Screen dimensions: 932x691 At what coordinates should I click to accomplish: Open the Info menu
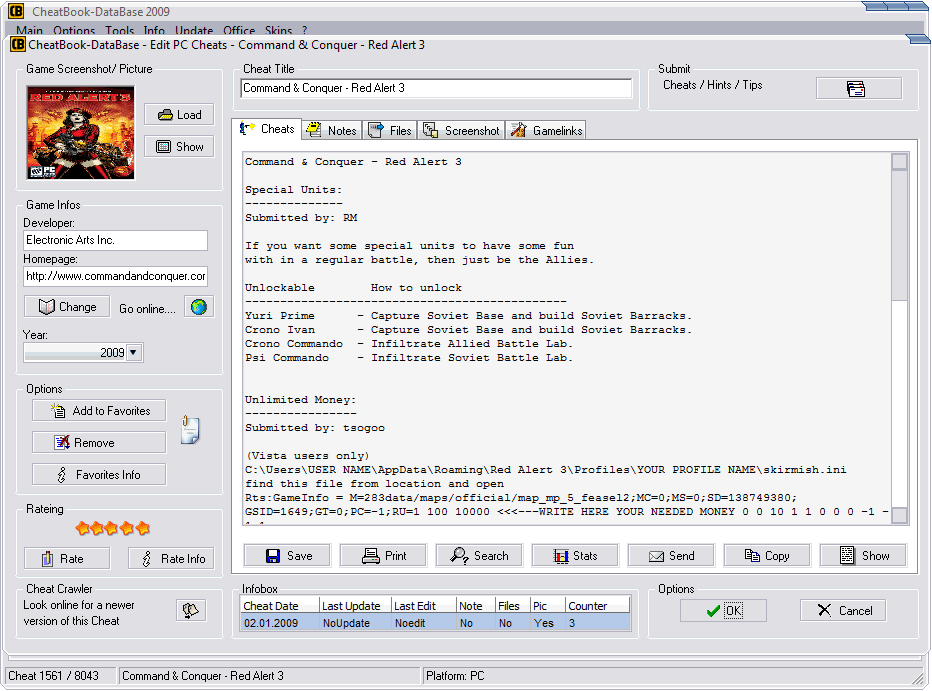pos(154,30)
